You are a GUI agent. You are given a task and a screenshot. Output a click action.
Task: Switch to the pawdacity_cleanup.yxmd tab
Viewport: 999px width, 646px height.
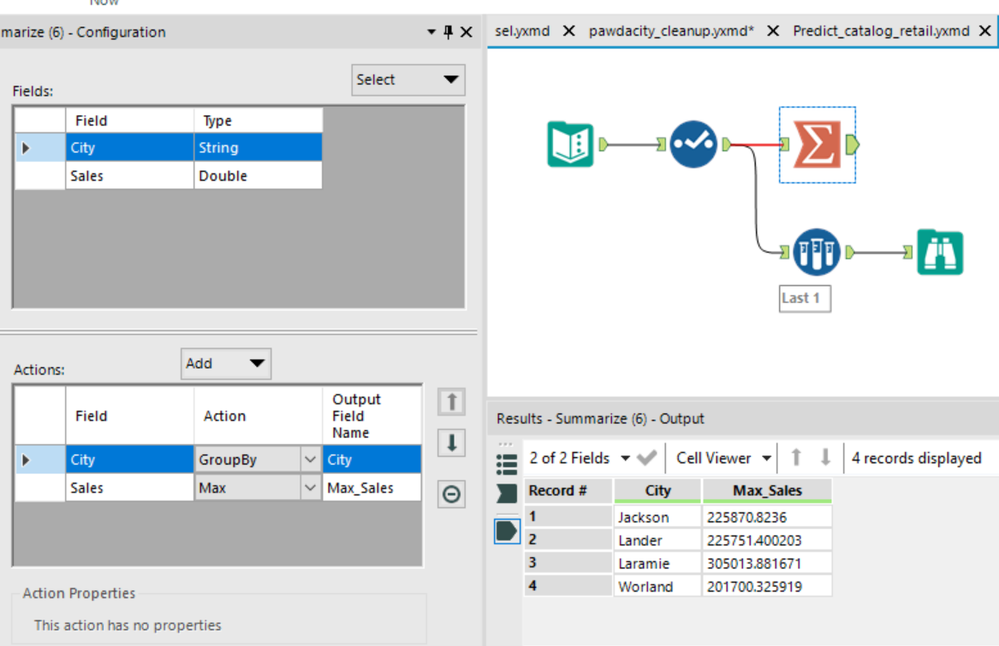coord(671,31)
